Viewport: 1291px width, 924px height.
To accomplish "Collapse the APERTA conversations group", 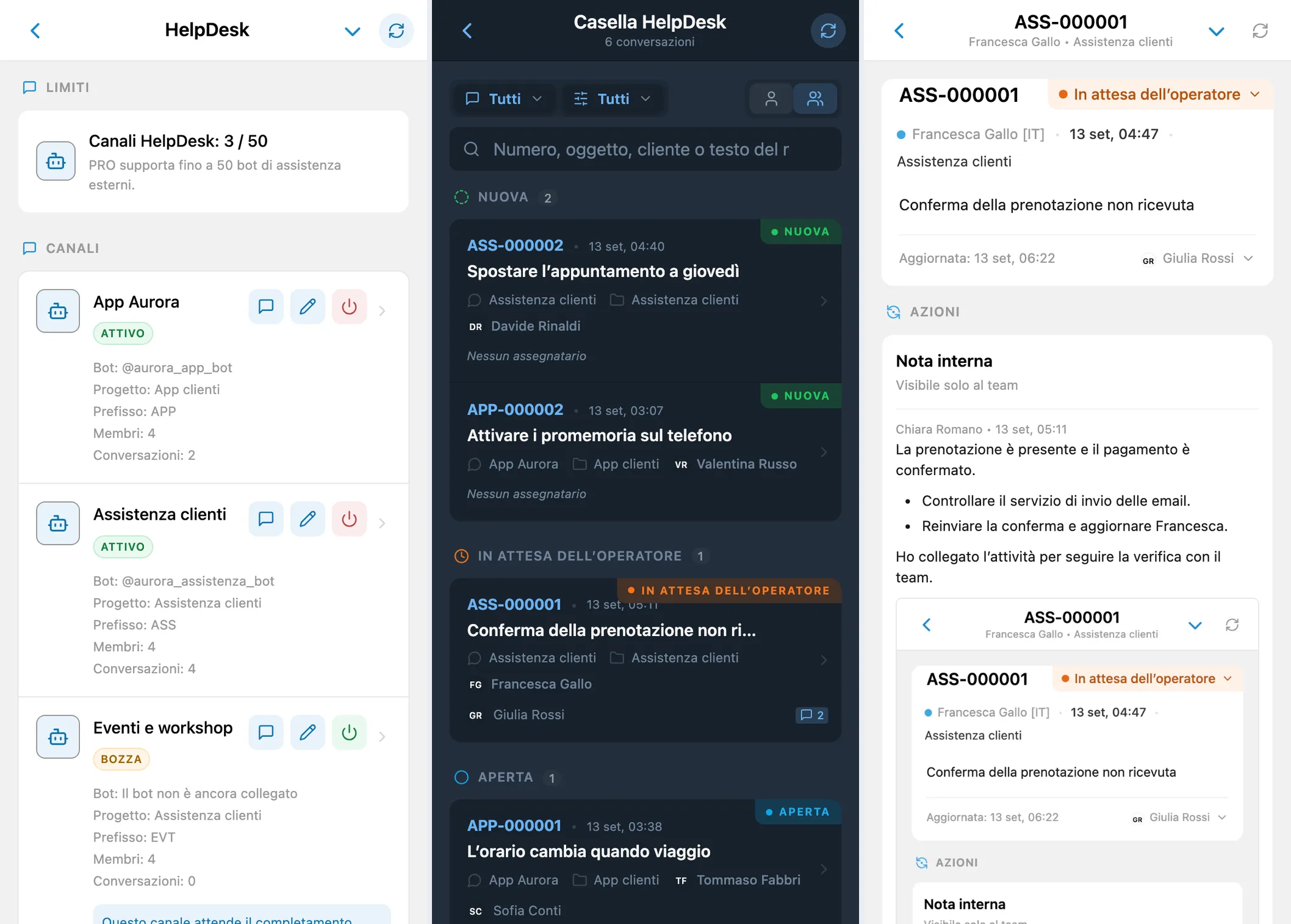I will click(x=508, y=778).
